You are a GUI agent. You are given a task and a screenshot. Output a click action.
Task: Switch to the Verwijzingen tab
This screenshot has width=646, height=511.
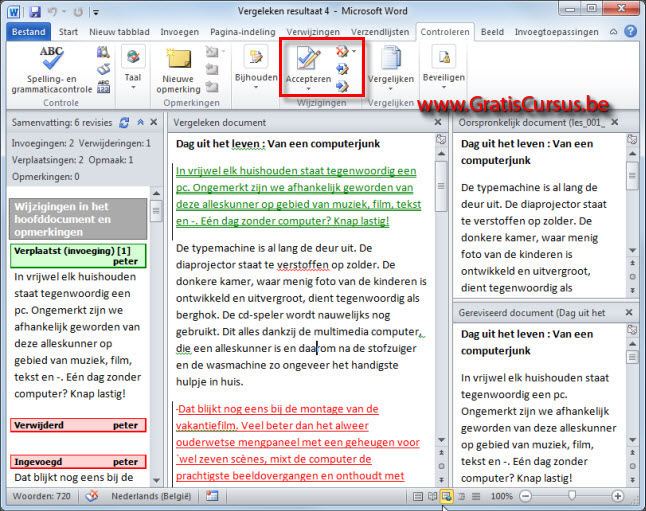[x=313, y=32]
